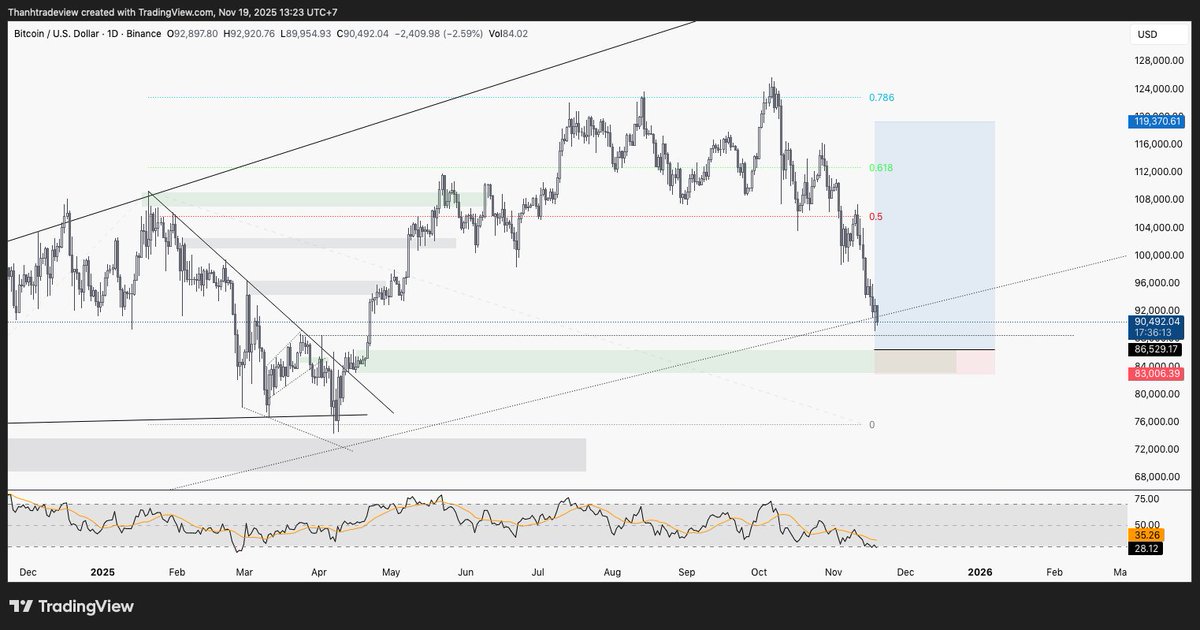Click the 112,000.00 price axis label
This screenshot has width=1200, height=630.
pos(1161,172)
